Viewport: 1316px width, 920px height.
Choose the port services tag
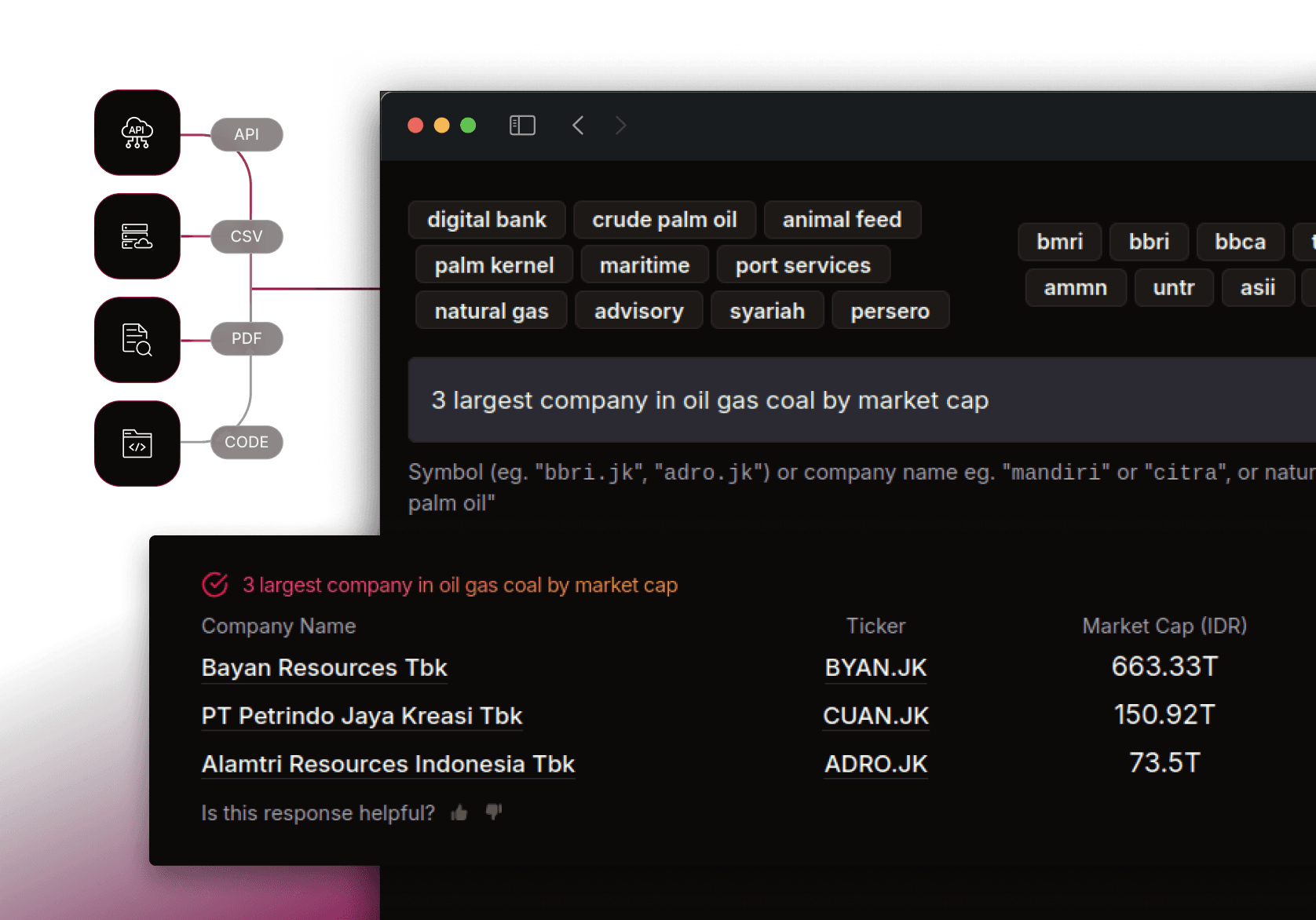803,265
